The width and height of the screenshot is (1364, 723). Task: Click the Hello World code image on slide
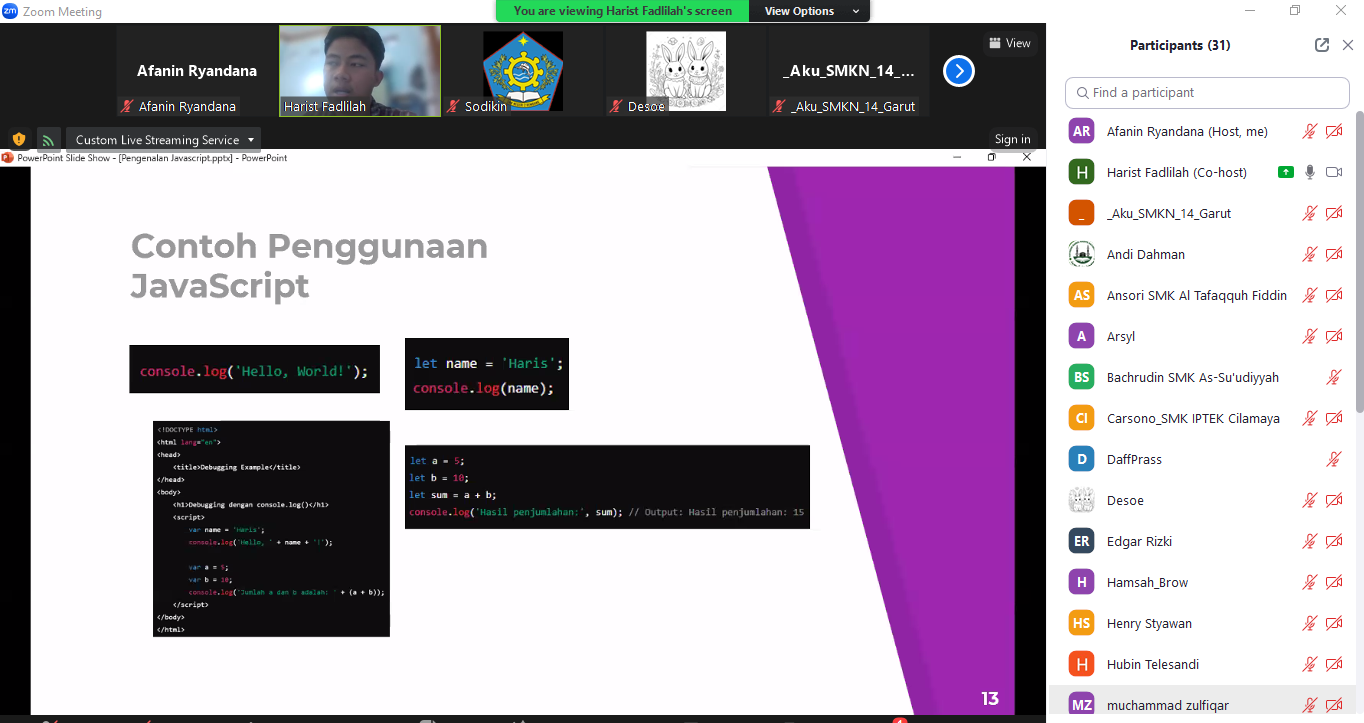[254, 369]
